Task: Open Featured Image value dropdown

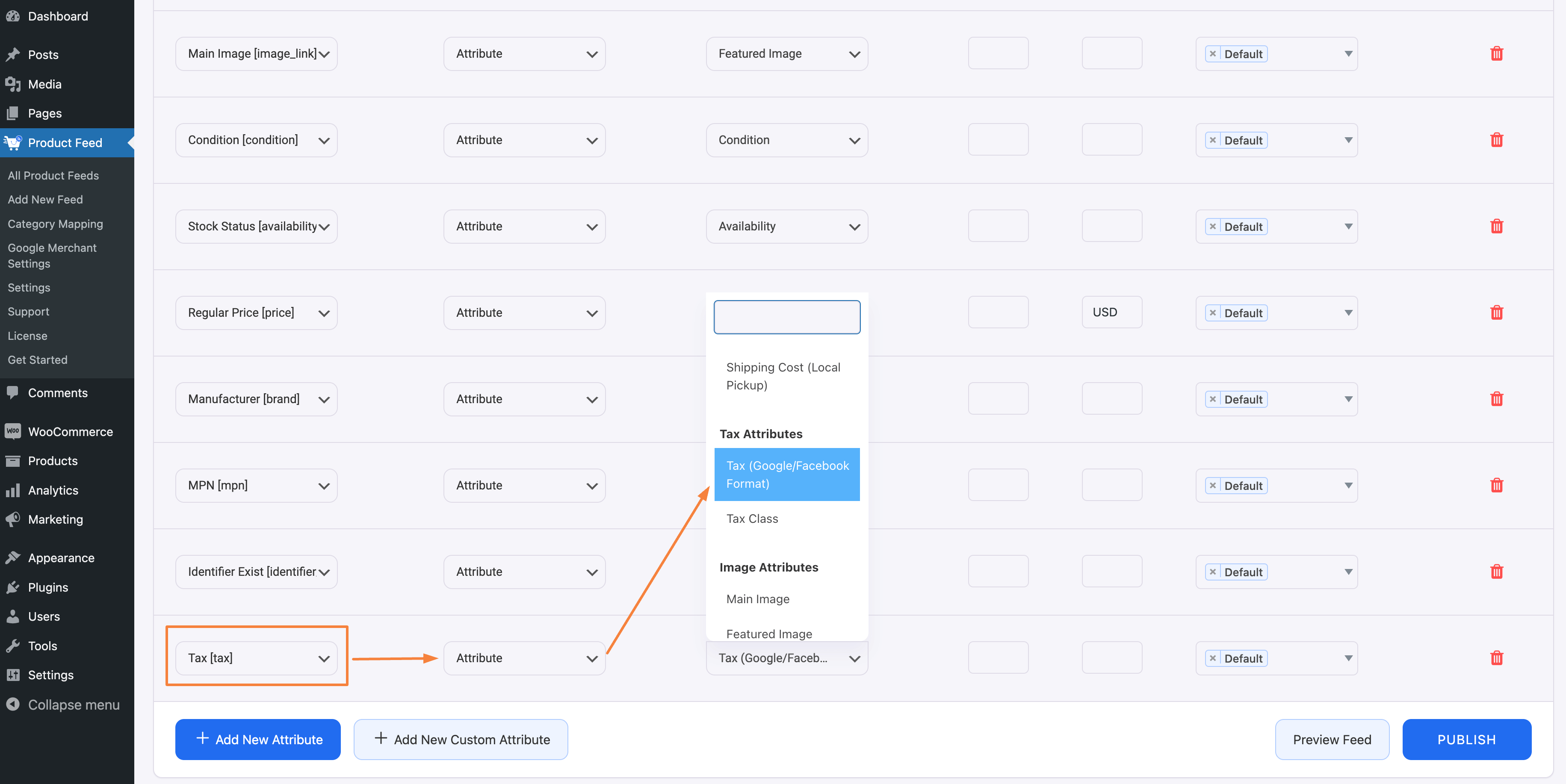Action: pyautogui.click(x=787, y=53)
